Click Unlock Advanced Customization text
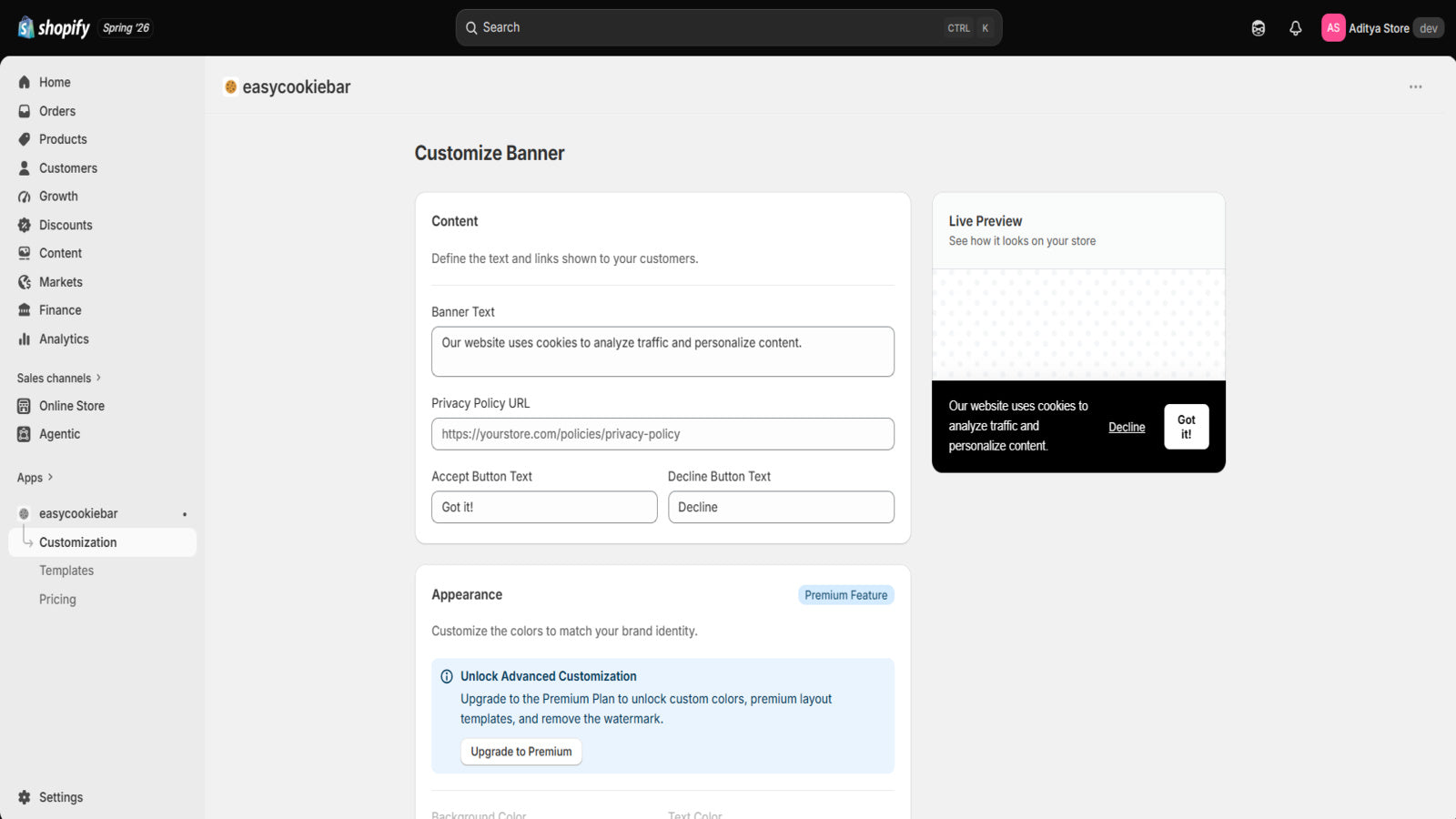Viewport: 1456px width, 819px height. (549, 676)
